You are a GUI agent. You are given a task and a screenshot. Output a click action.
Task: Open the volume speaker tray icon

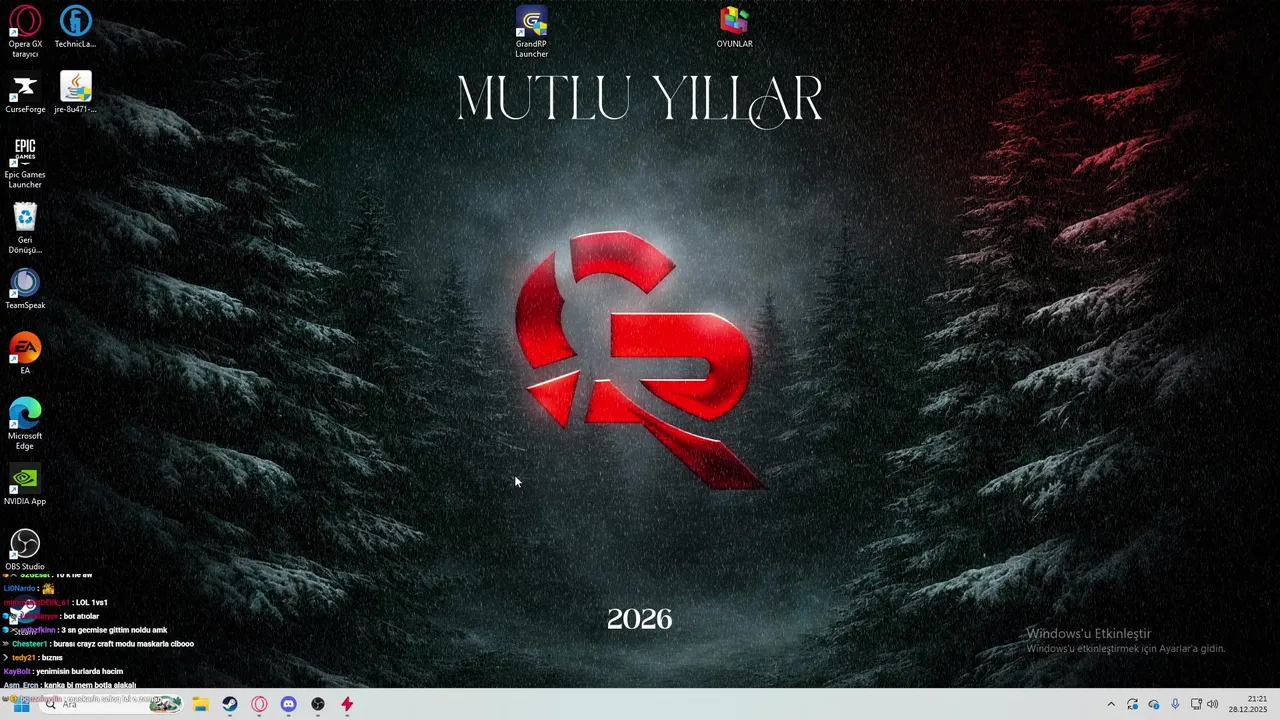click(1212, 704)
